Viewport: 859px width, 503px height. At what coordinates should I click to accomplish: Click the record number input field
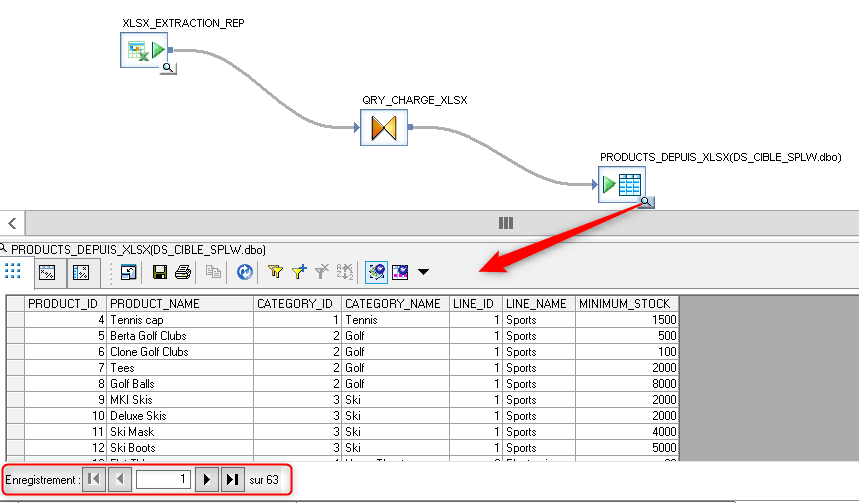tap(163, 480)
